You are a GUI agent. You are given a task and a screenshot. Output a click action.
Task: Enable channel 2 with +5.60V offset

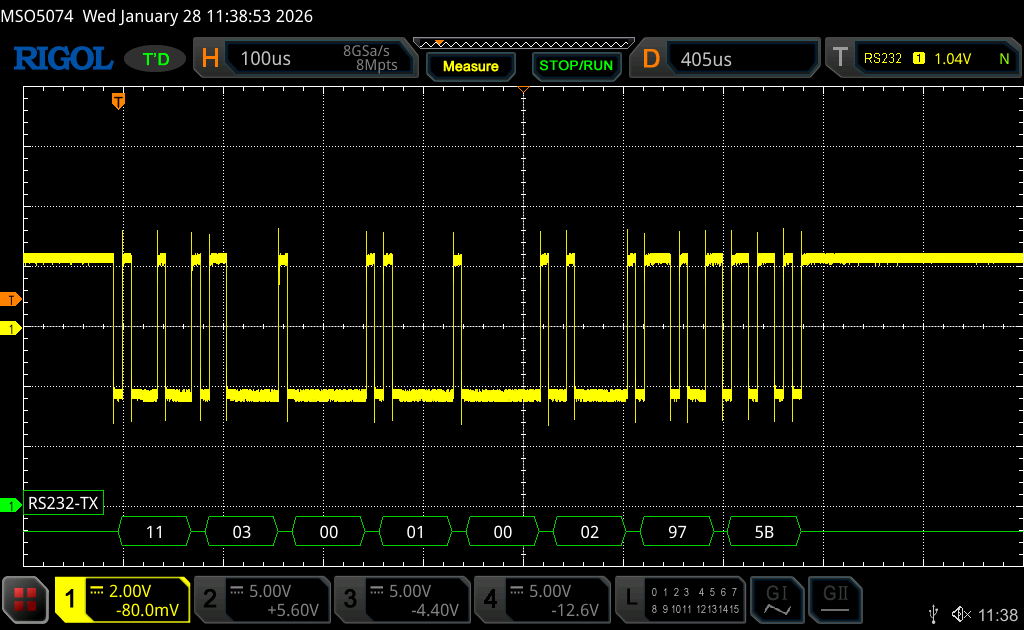(262, 600)
